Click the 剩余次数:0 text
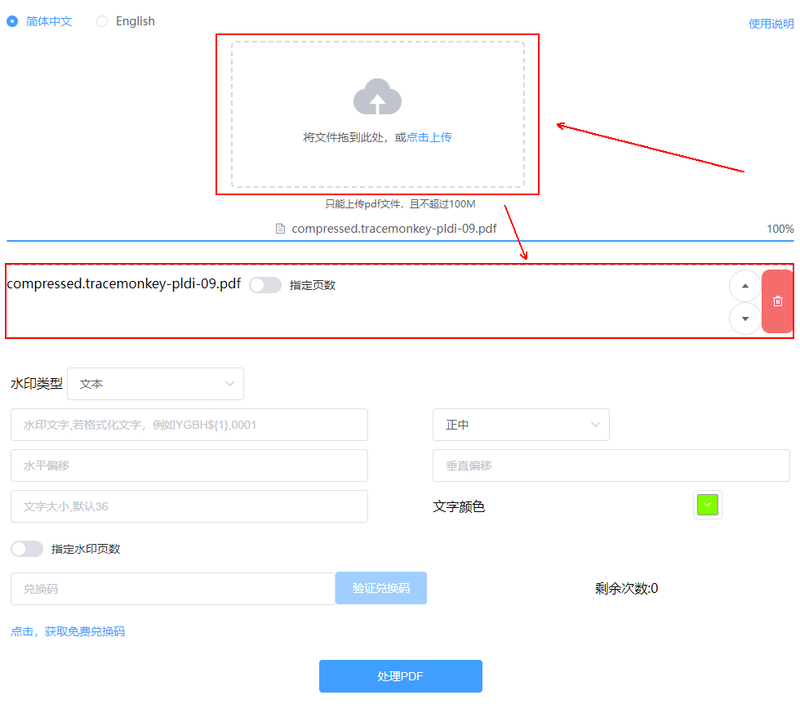The image size is (800, 713). click(x=626, y=588)
